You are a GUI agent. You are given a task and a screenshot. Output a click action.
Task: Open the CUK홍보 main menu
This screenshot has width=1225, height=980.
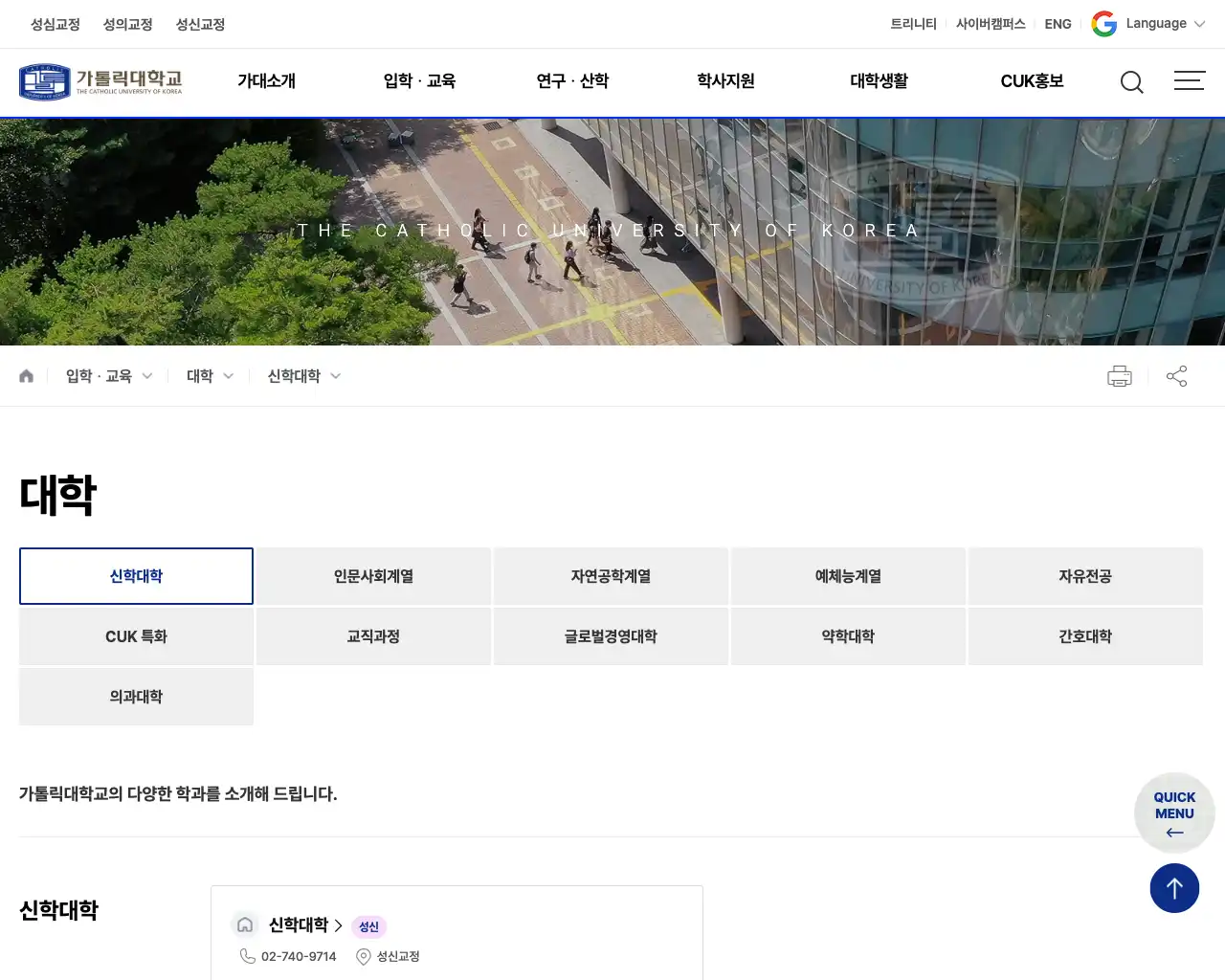point(1032,81)
